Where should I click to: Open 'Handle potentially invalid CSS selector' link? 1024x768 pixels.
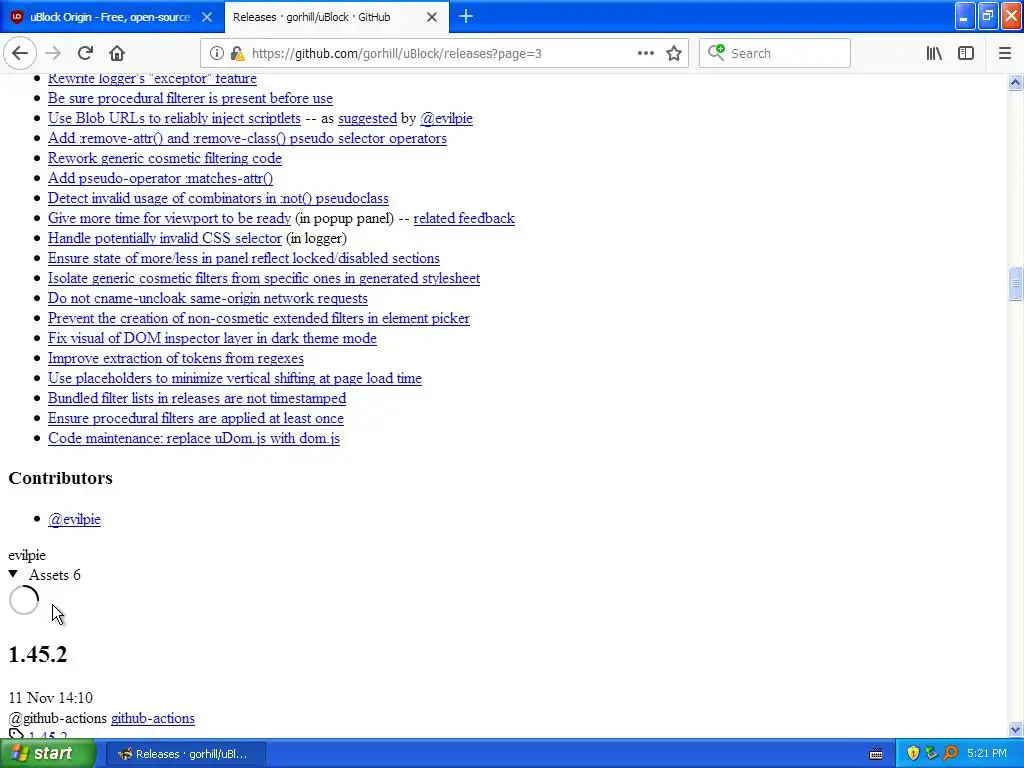click(x=165, y=238)
